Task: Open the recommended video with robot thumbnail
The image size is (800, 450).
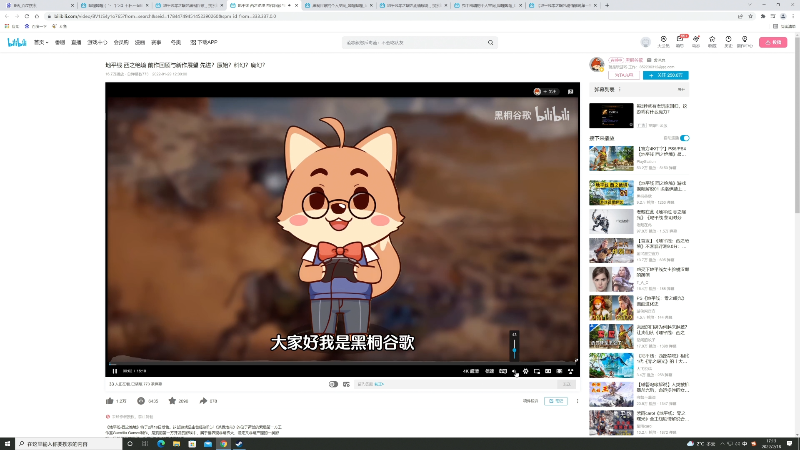Action: [611, 221]
